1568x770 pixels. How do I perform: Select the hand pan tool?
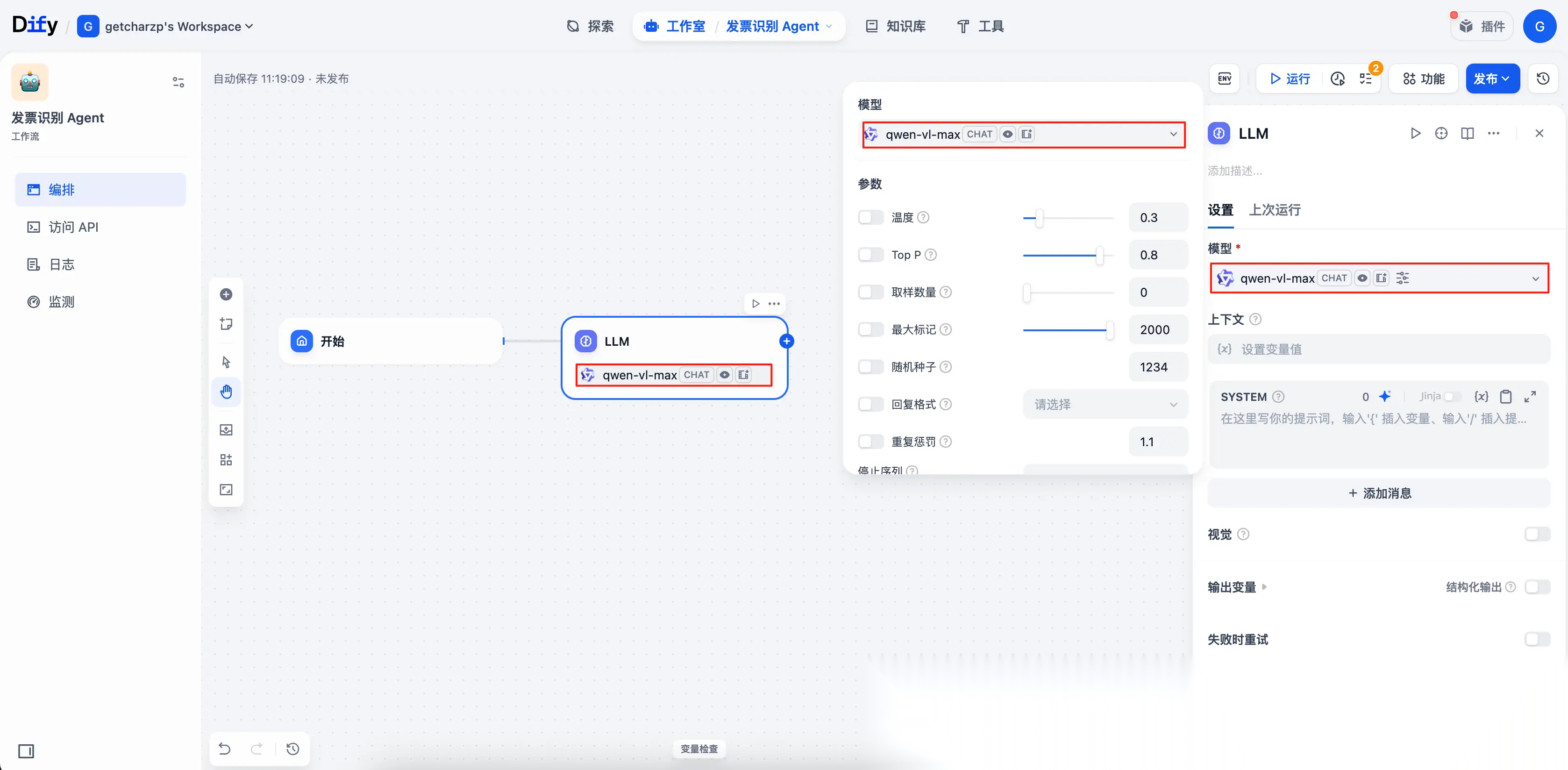click(x=226, y=392)
